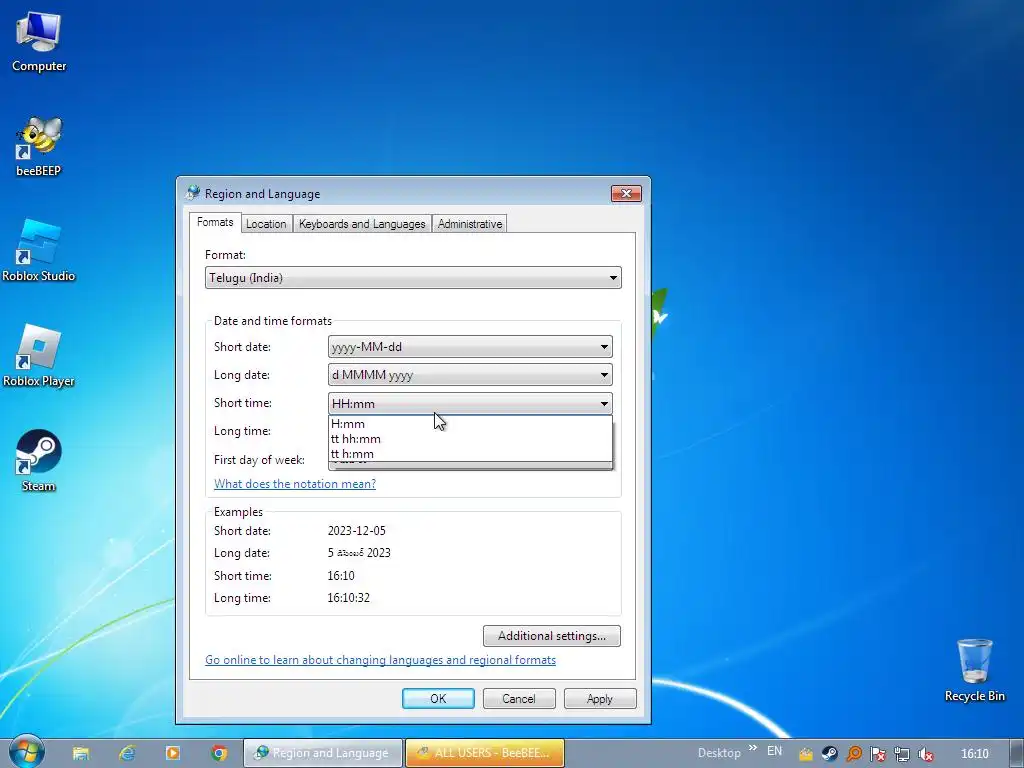Switch to the Administrative tab
The image size is (1024, 768).
470,224
